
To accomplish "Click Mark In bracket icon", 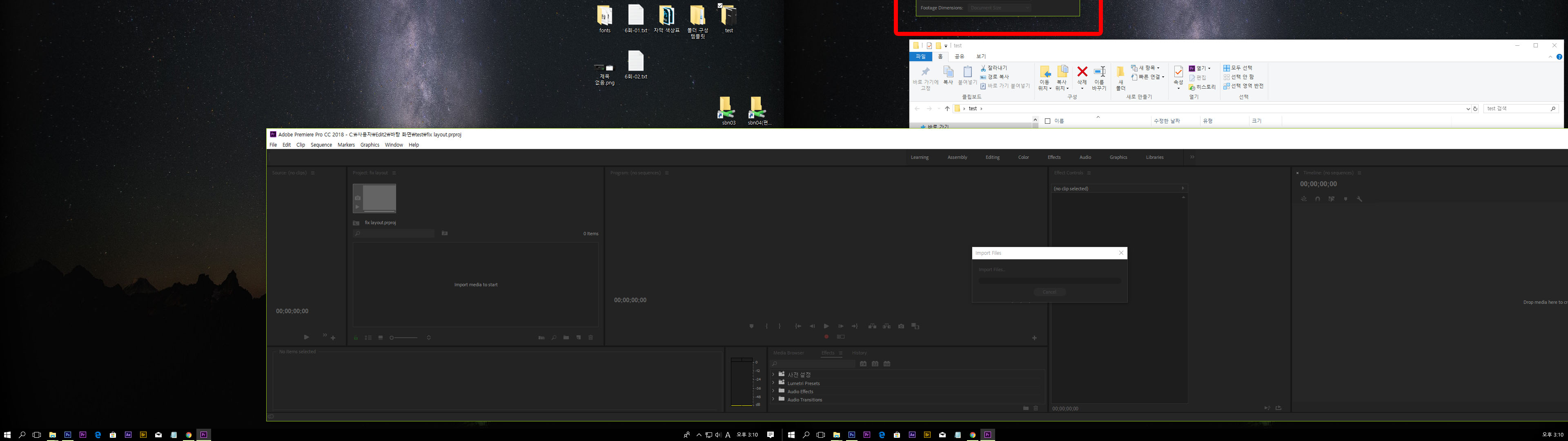I will pos(766,327).
